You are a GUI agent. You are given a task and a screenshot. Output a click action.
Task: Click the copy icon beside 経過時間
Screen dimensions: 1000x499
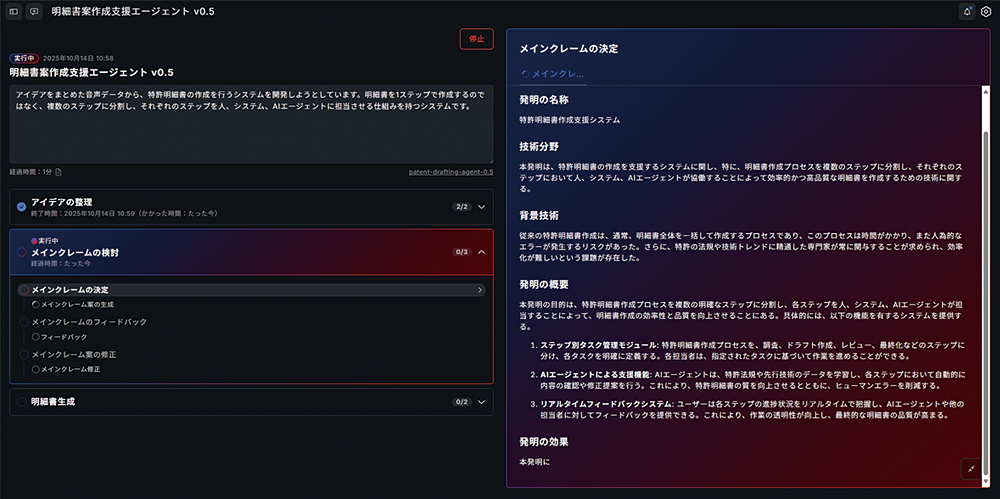click(58, 172)
